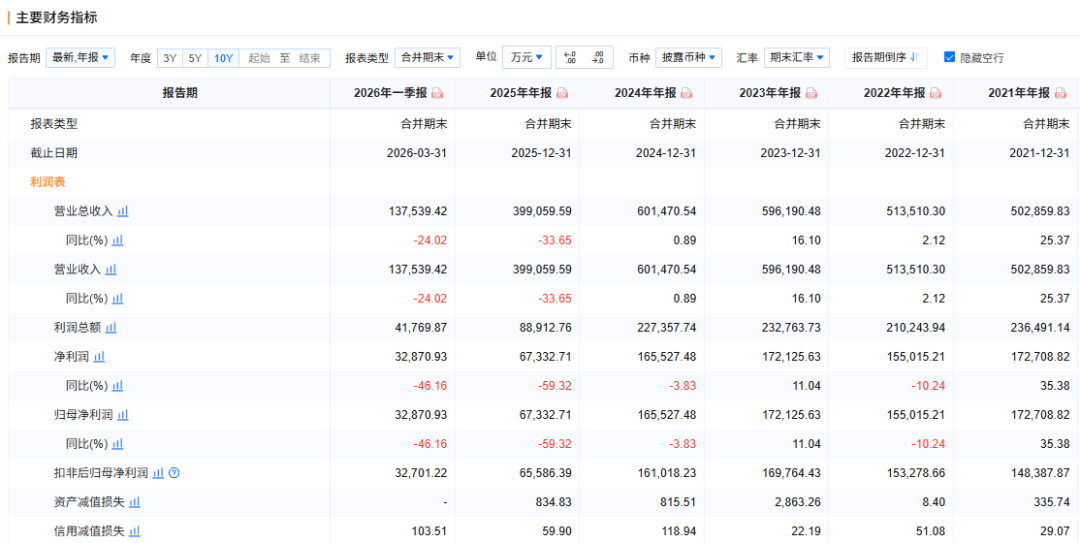Click the 信用减值损失 value 29.07

pos(1055,531)
